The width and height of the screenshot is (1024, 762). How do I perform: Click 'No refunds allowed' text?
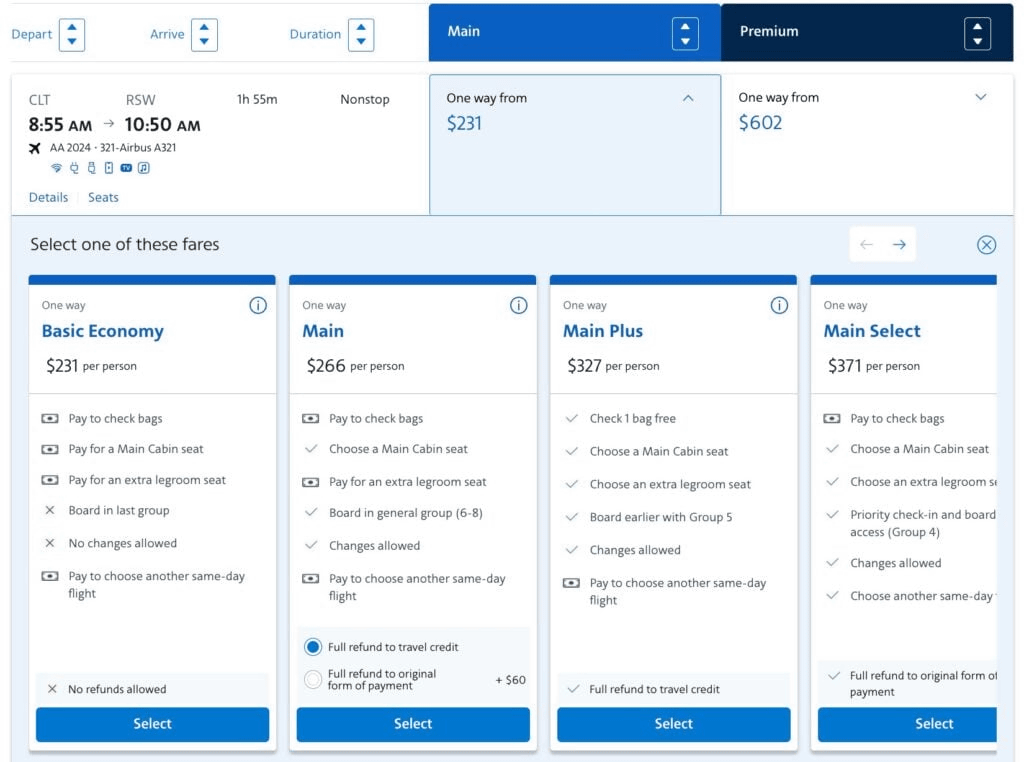117,690
